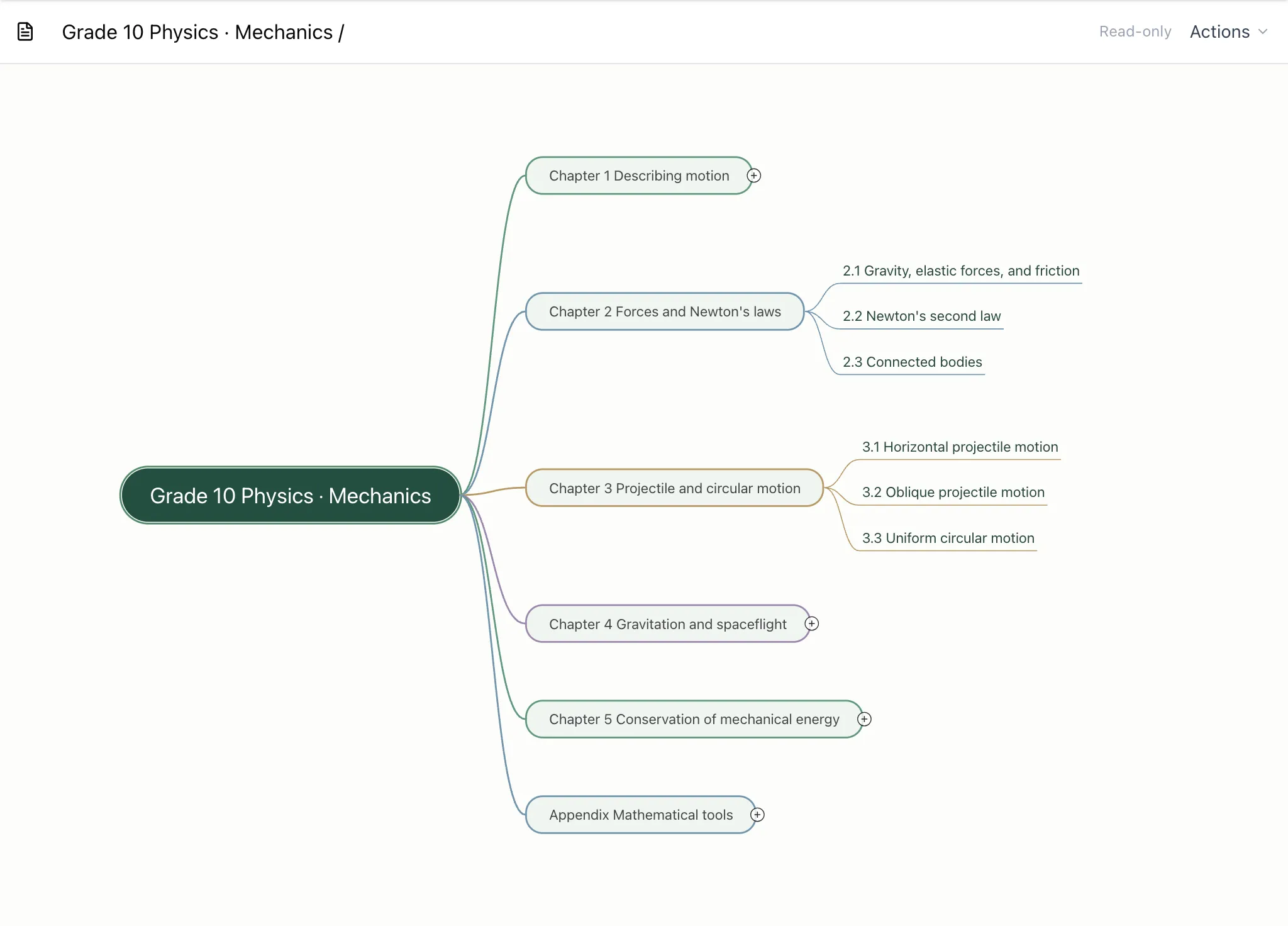This screenshot has height=926, width=1288.
Task: Click 3.3 Uniform circular motion topic
Action: (x=948, y=538)
